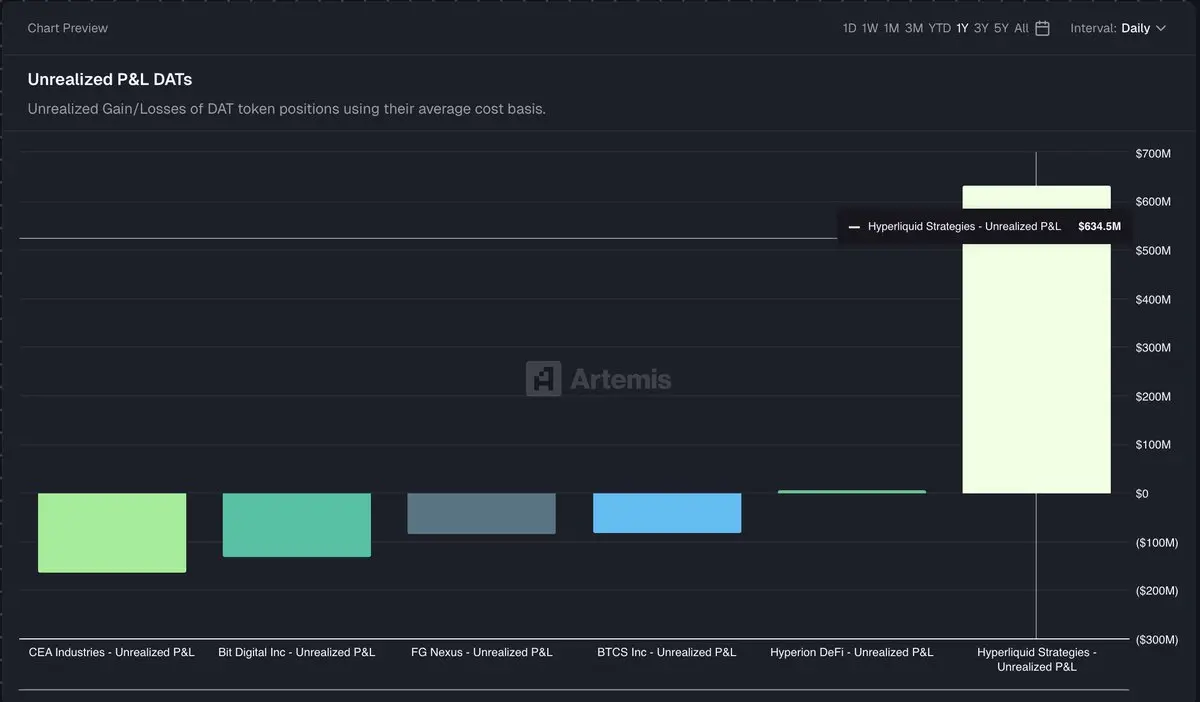Select the YTD time range
The width and height of the screenshot is (1200, 702).
tap(940, 28)
